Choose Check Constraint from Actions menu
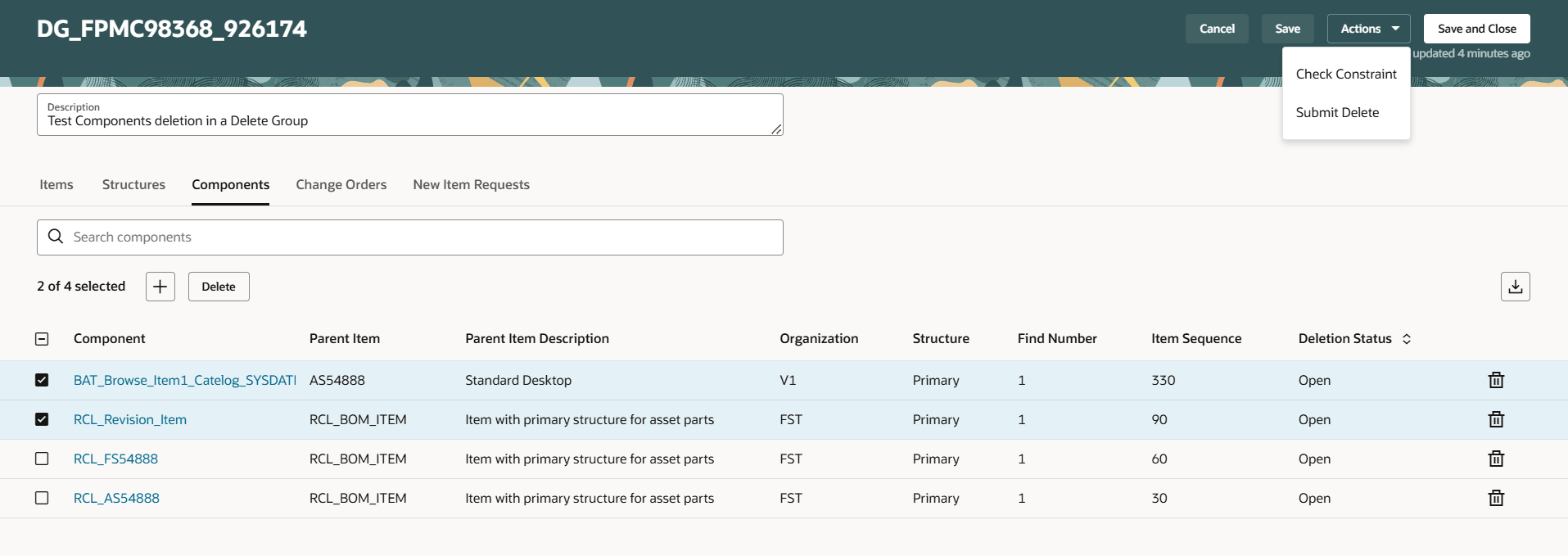 tap(1345, 74)
